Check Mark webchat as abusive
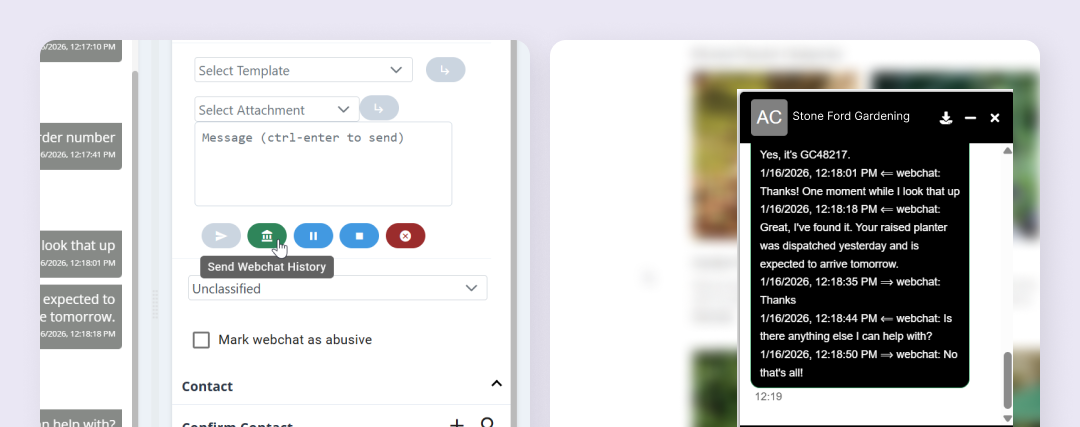The width and height of the screenshot is (1080, 427). point(201,340)
